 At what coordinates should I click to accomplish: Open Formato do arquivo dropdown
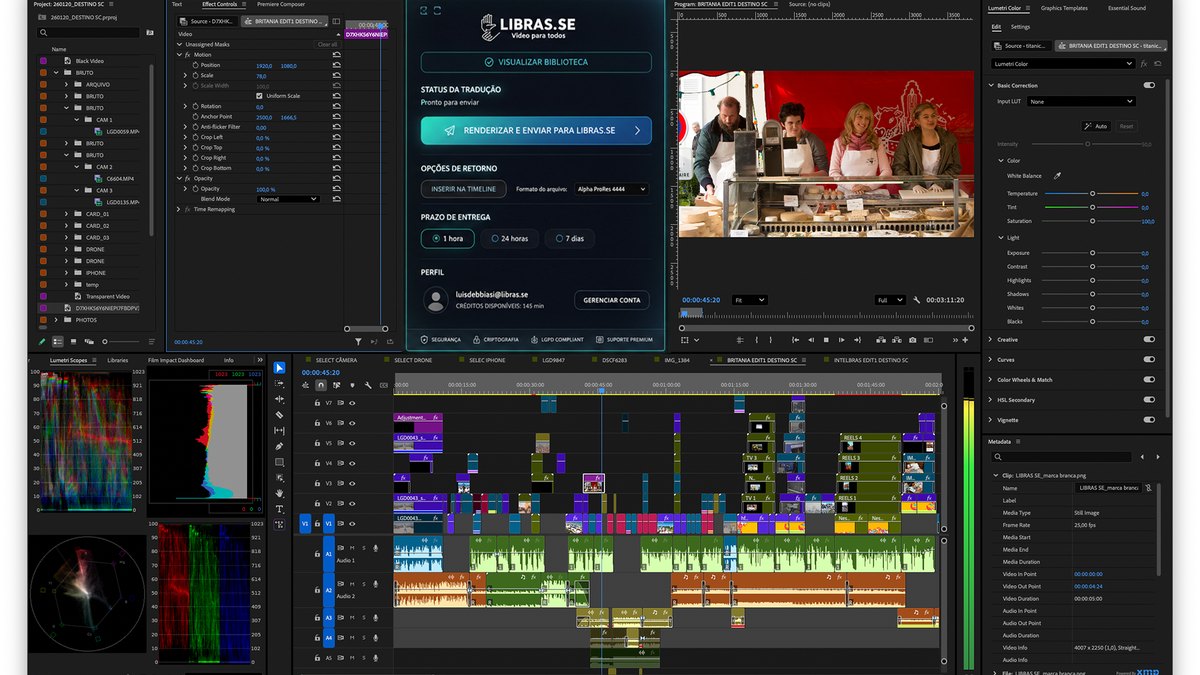coord(612,188)
